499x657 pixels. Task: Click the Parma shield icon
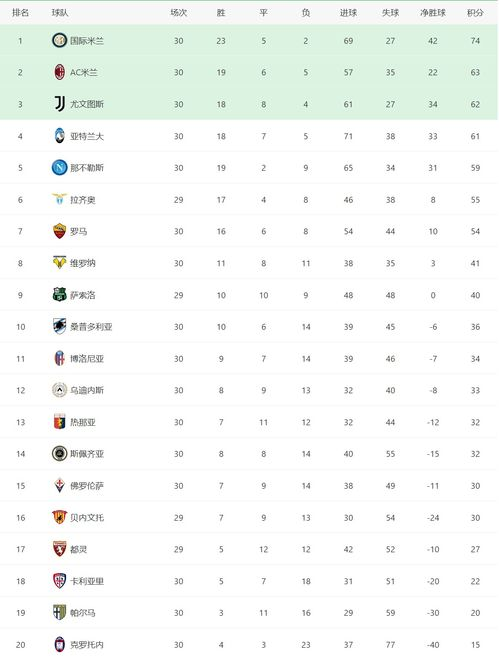pyautogui.click(x=59, y=612)
